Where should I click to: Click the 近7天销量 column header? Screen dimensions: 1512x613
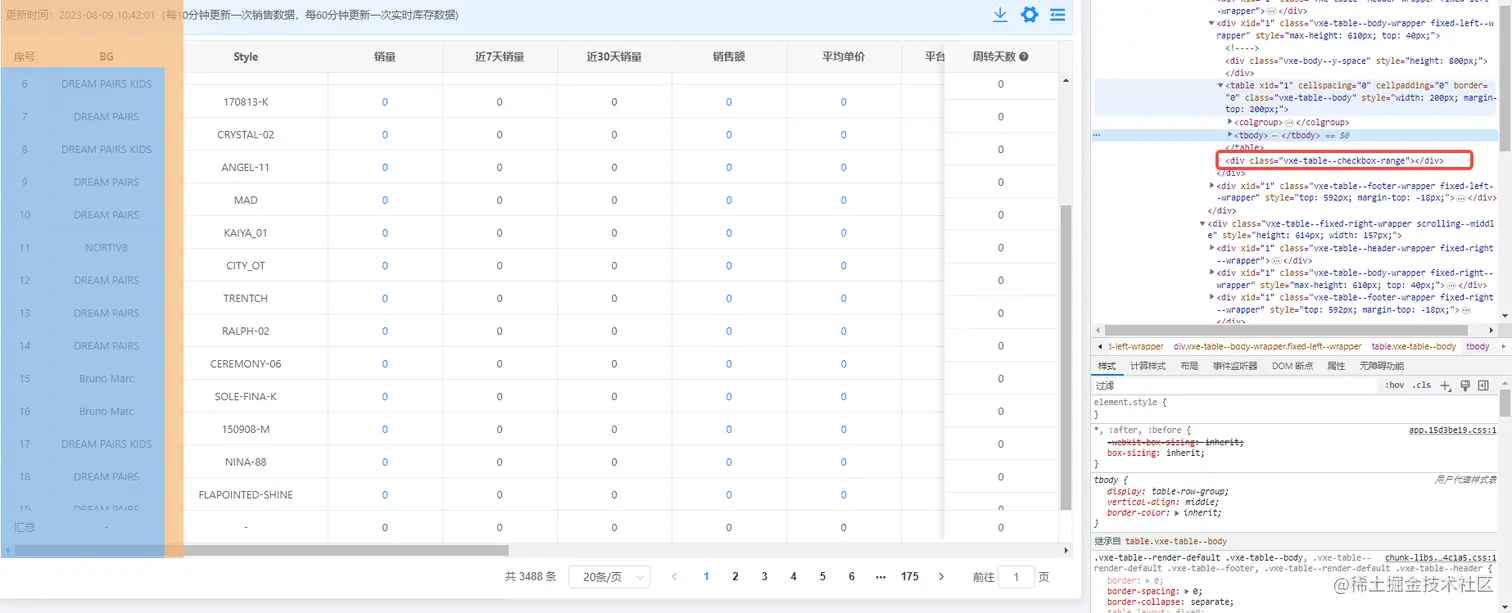pyautogui.click(x=500, y=57)
